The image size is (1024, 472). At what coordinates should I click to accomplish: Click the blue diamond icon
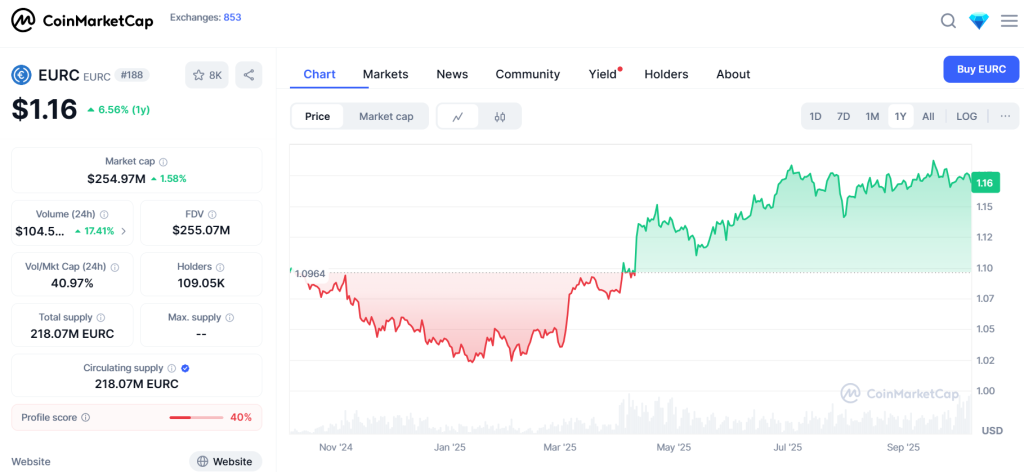tap(978, 21)
